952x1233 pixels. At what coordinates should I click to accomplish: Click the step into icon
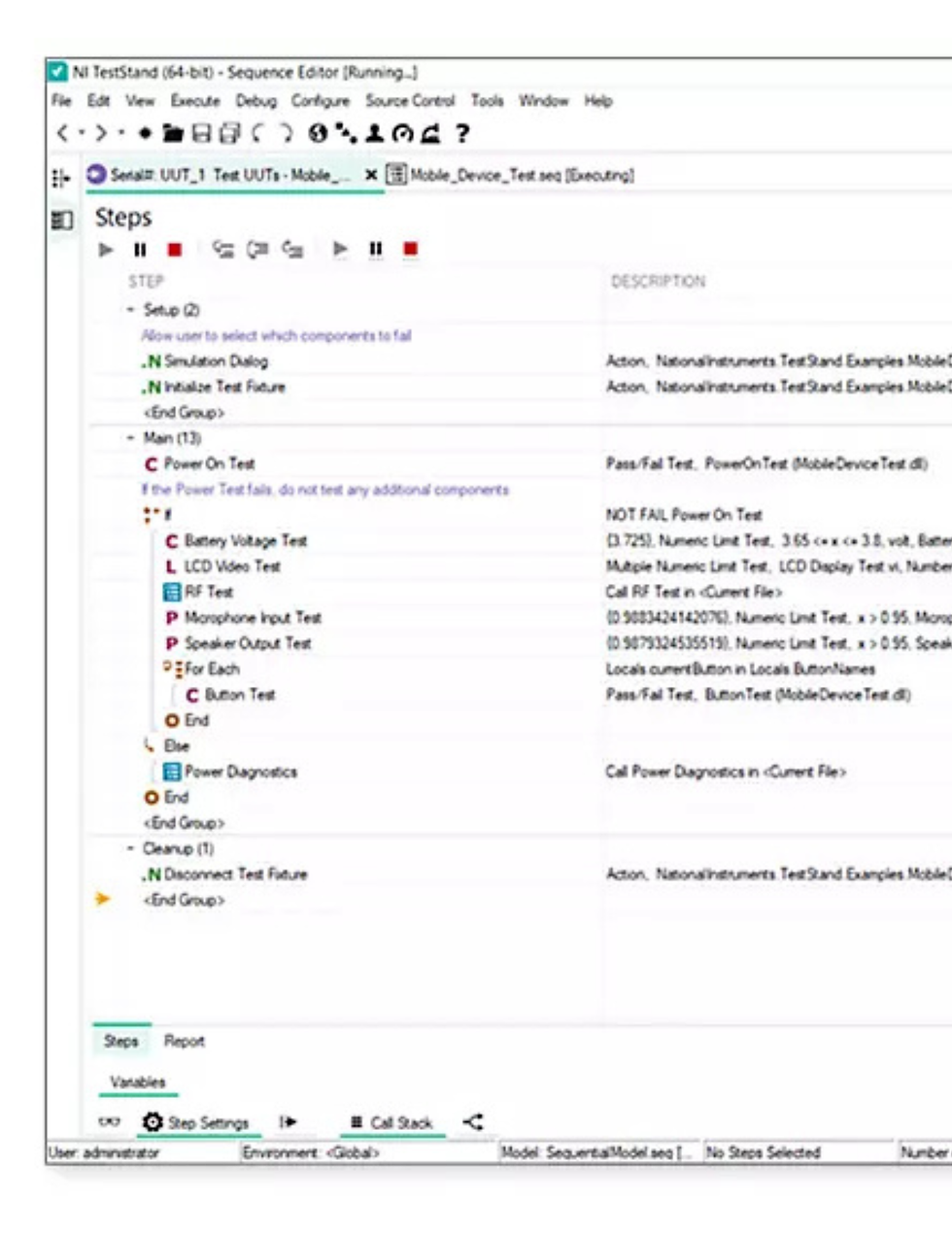point(223,250)
